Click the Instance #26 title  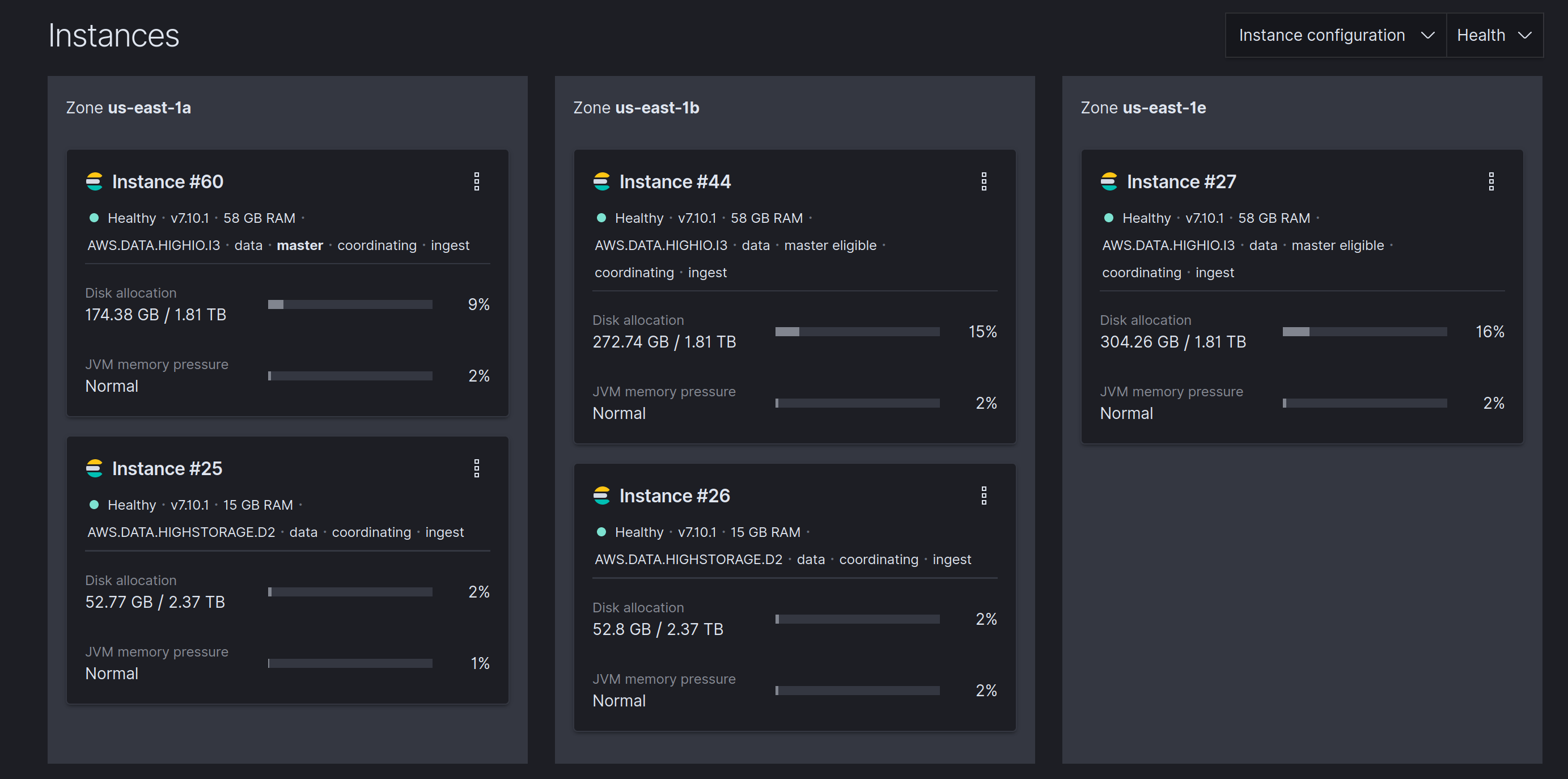[x=675, y=496]
